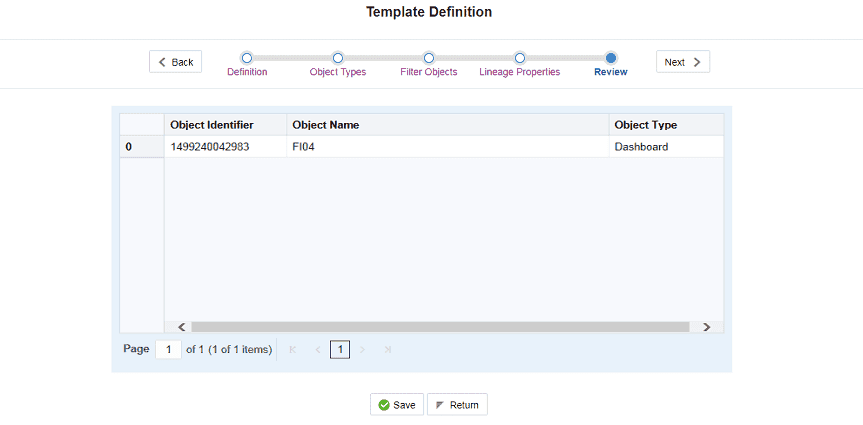Jump to the last page icon
This screenshot has height=425, width=863.
(x=388, y=350)
